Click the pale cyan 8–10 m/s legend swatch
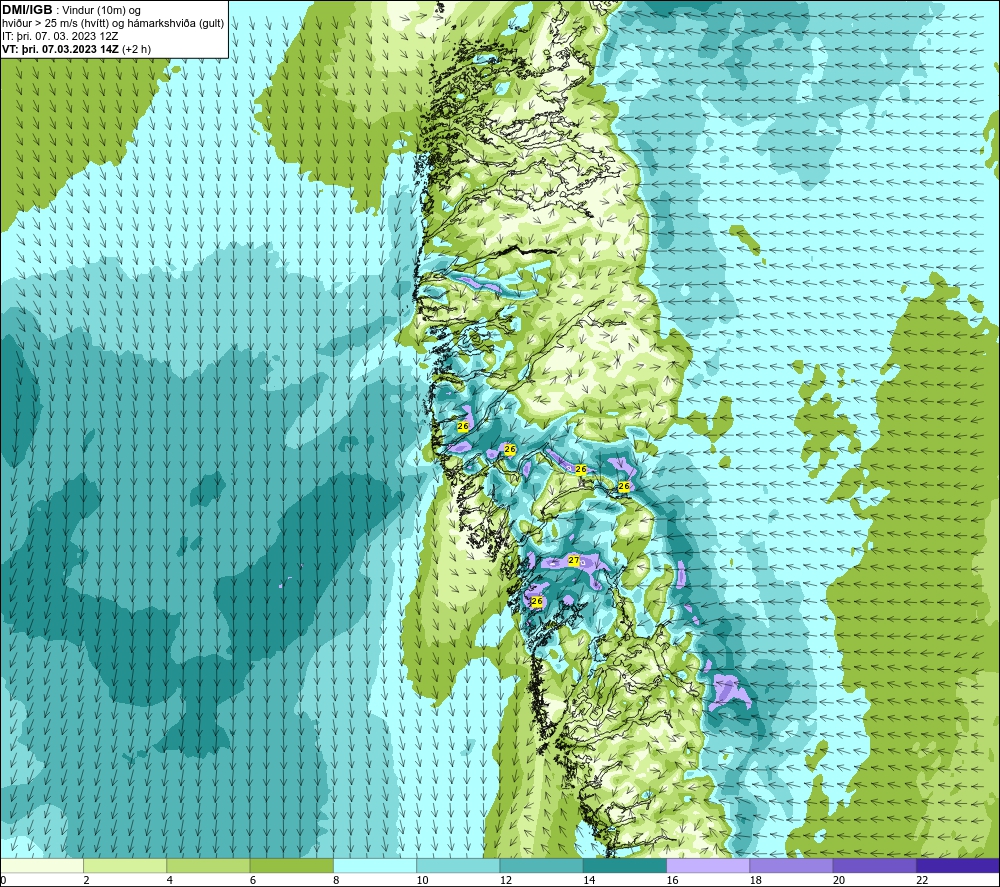This screenshot has width=1000, height=887. click(375, 865)
